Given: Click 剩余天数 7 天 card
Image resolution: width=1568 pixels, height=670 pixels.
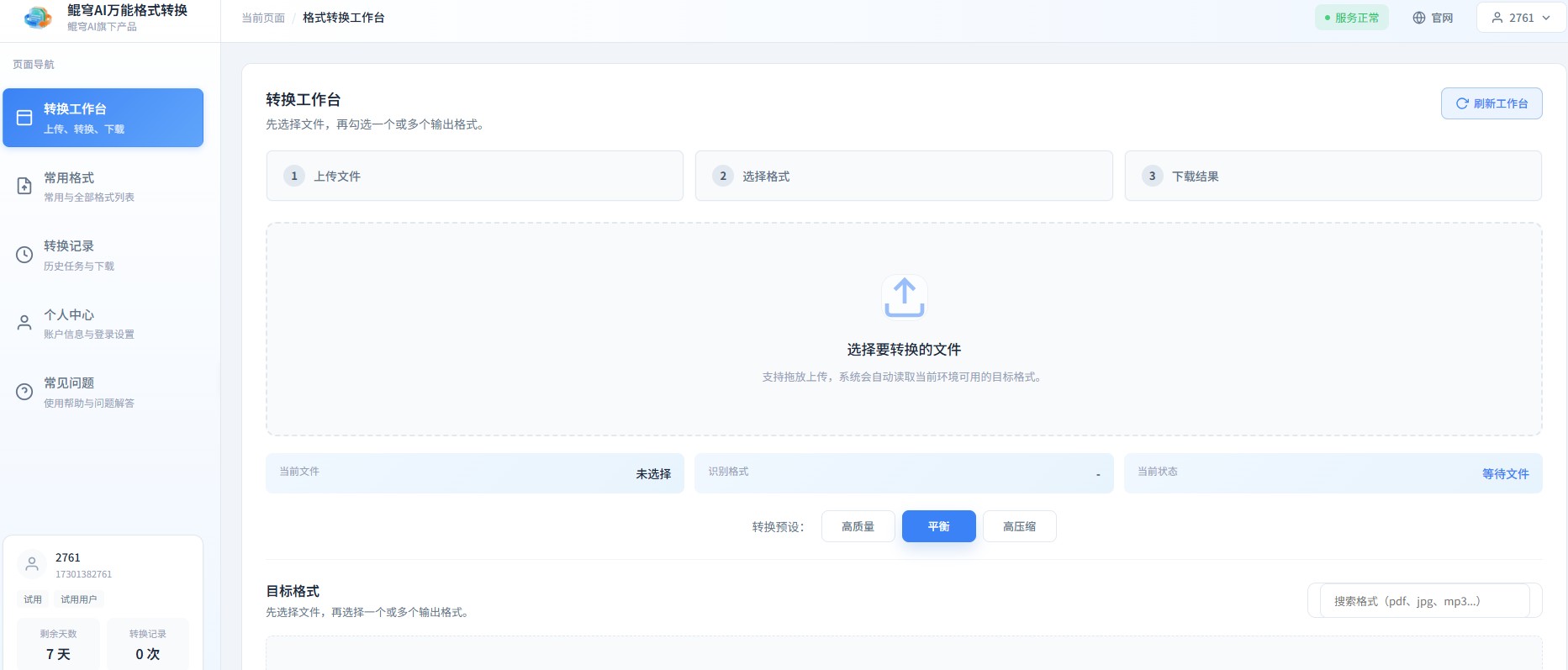Looking at the screenshot, I should click(x=59, y=645).
